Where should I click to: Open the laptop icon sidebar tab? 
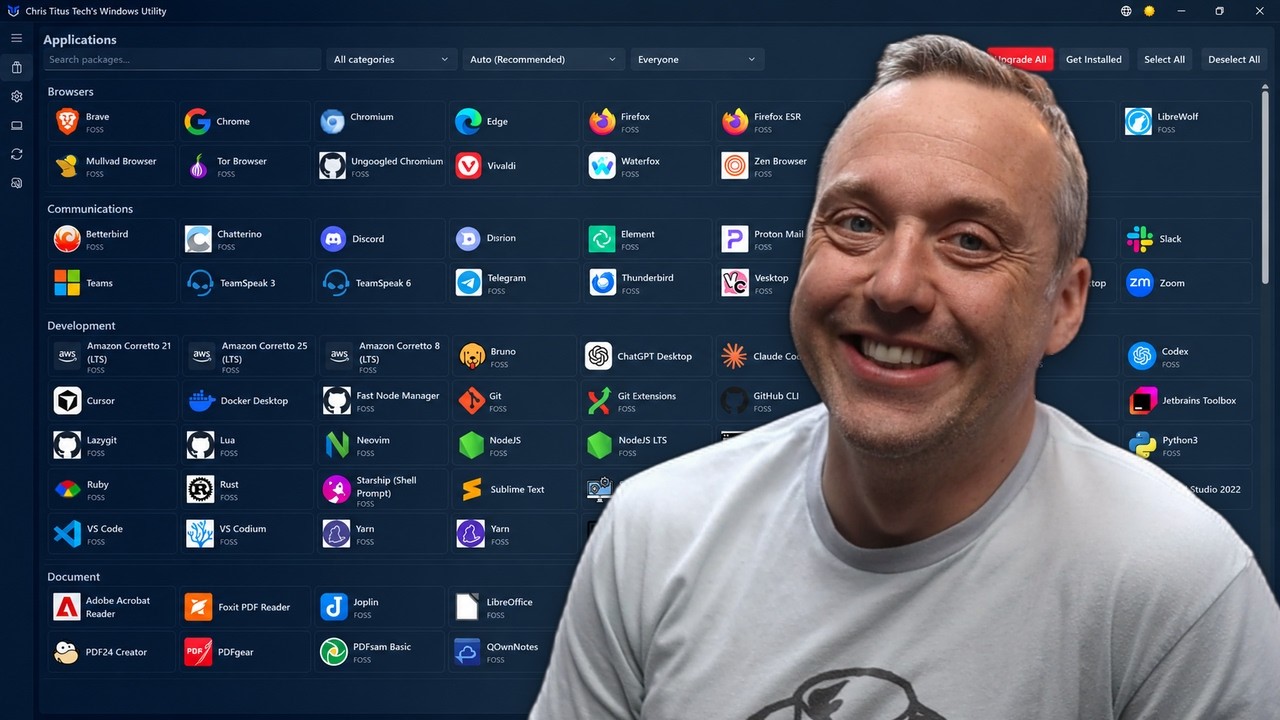tap(16, 126)
